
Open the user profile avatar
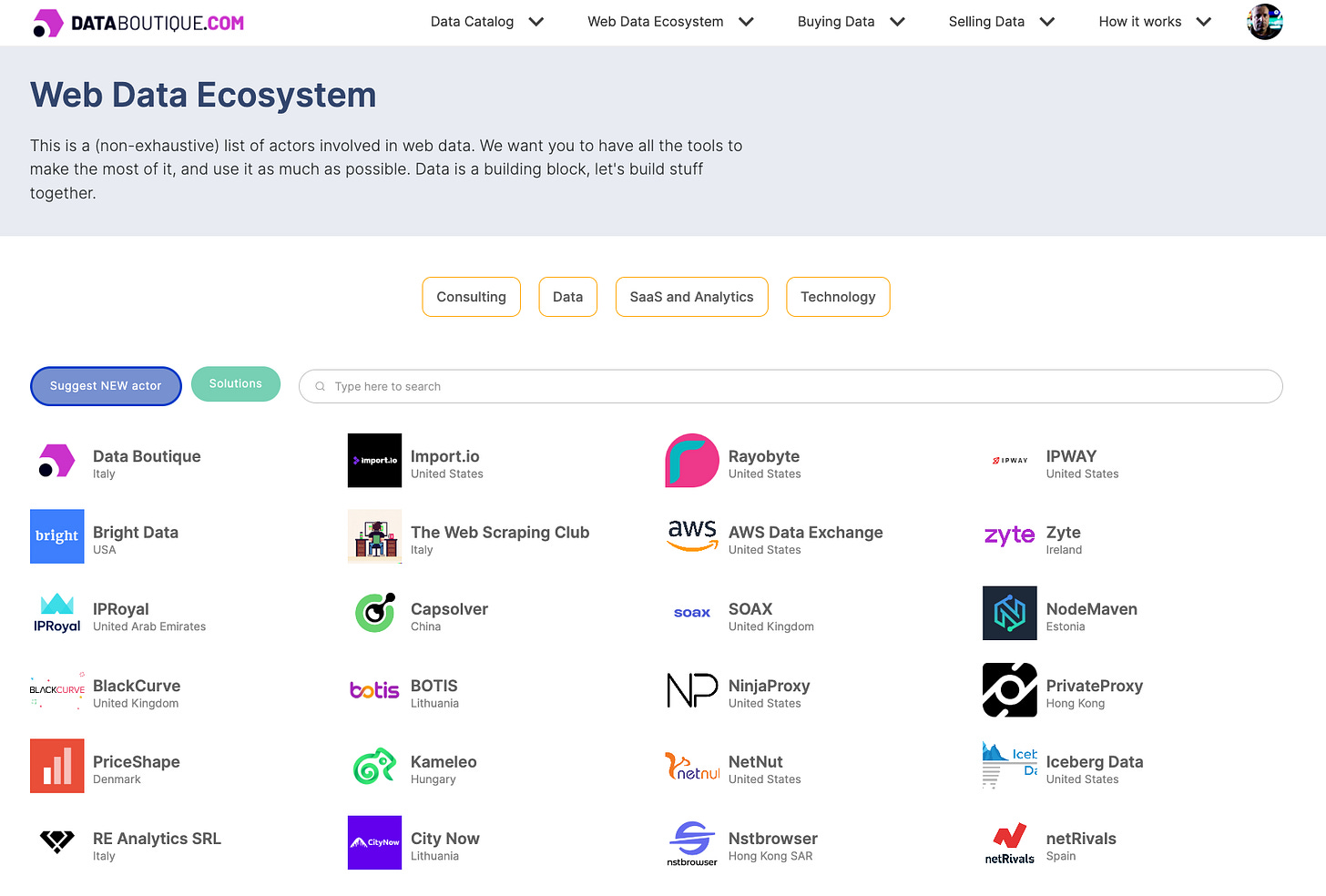[x=1264, y=22]
